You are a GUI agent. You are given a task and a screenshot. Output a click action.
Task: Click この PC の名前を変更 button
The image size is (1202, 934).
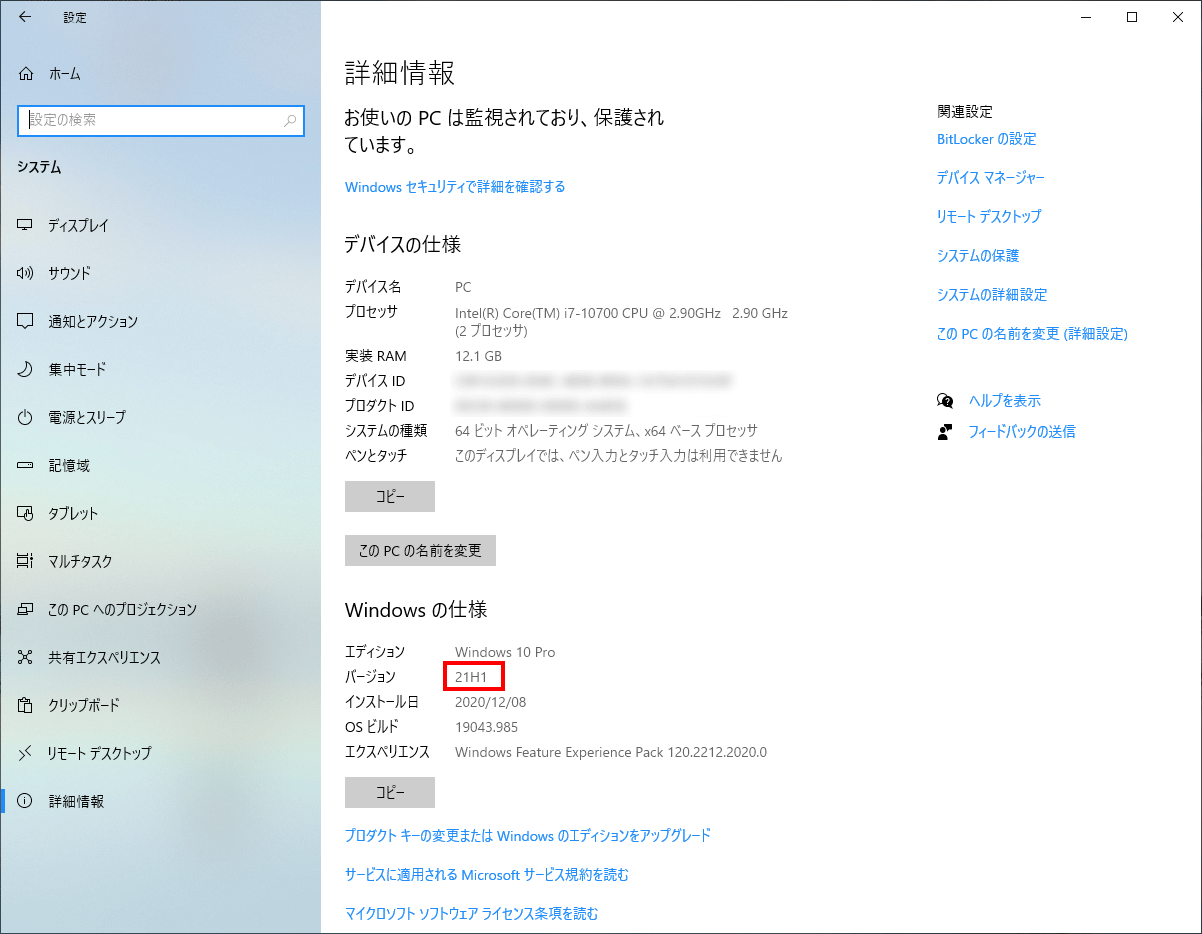(x=420, y=550)
